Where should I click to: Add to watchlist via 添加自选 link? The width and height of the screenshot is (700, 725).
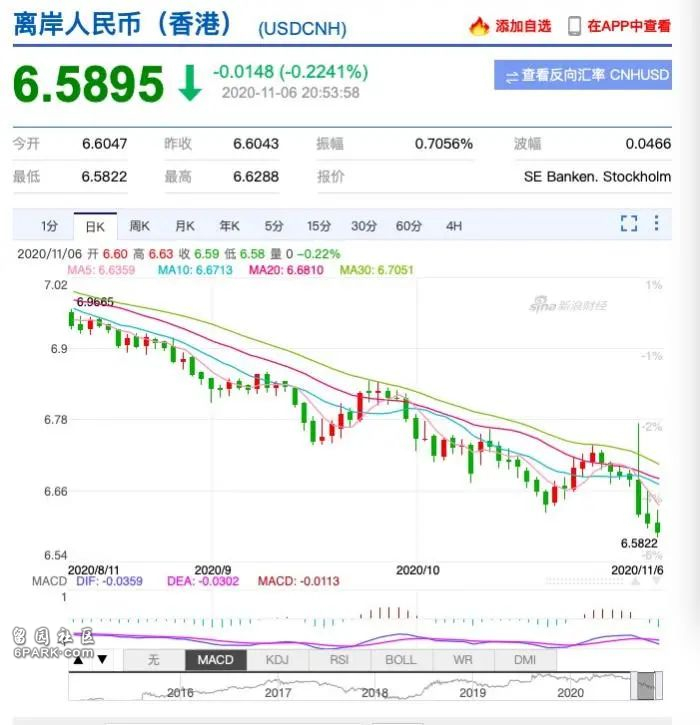tap(523, 26)
